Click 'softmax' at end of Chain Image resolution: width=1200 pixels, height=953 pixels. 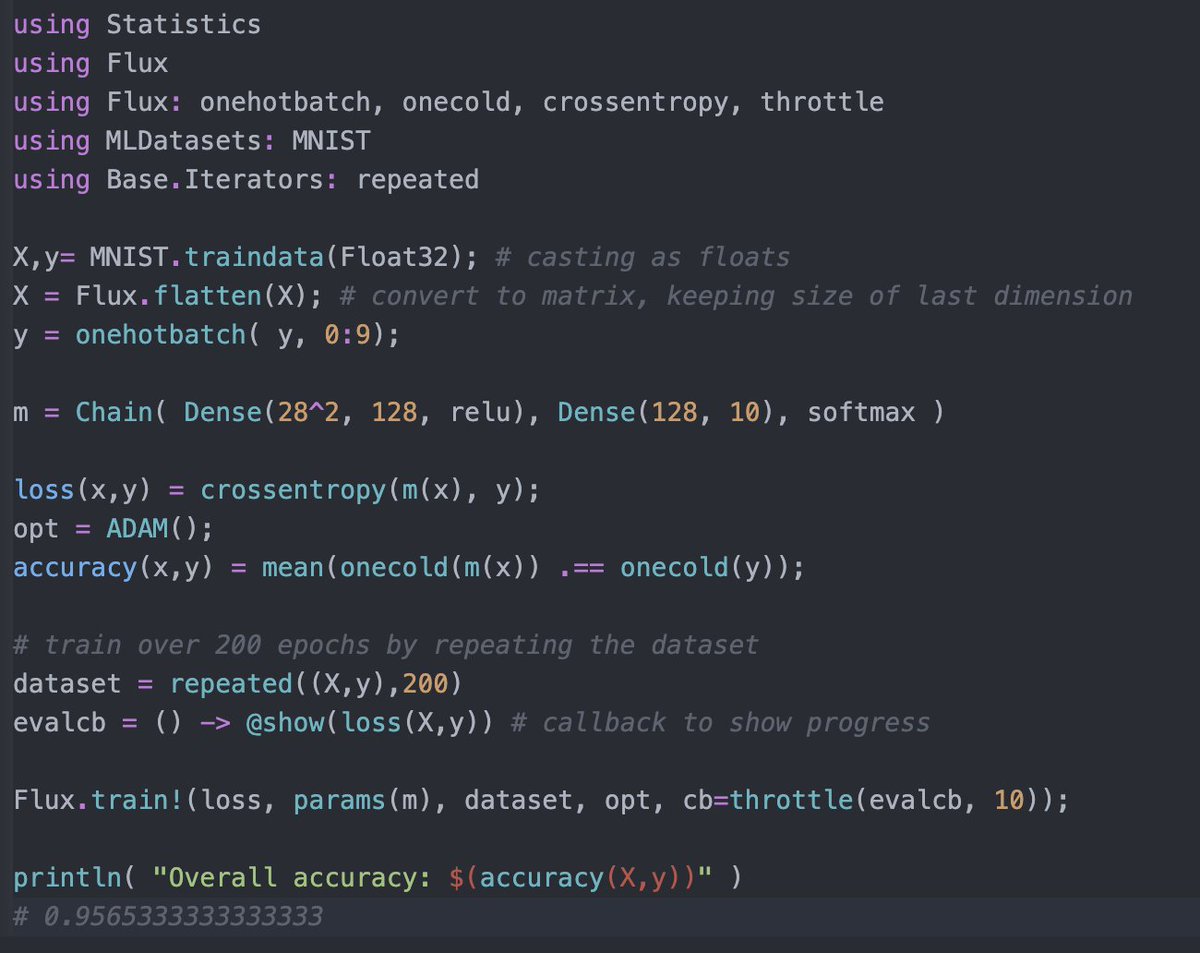point(861,412)
